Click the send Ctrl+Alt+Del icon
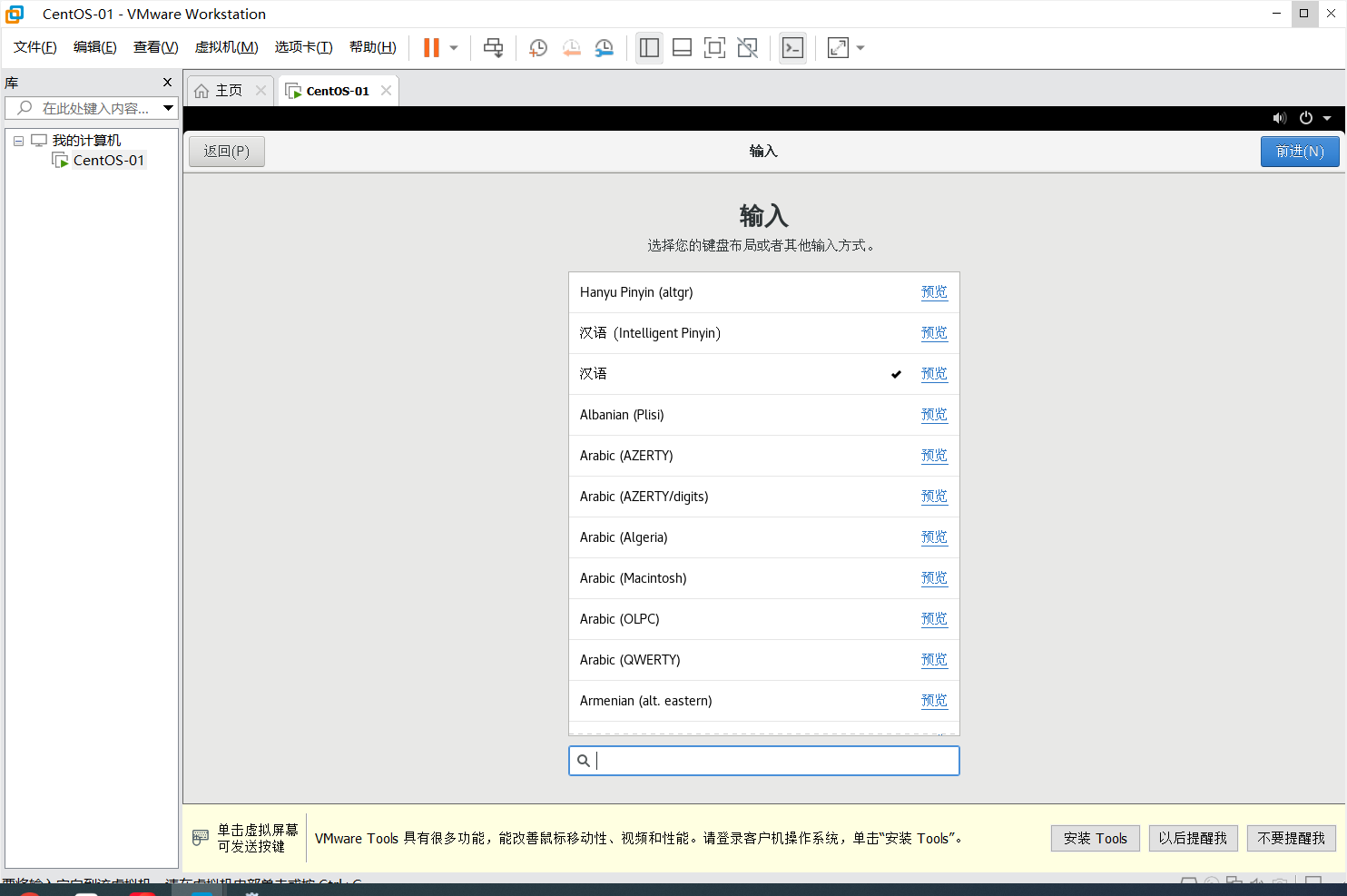 click(x=493, y=48)
